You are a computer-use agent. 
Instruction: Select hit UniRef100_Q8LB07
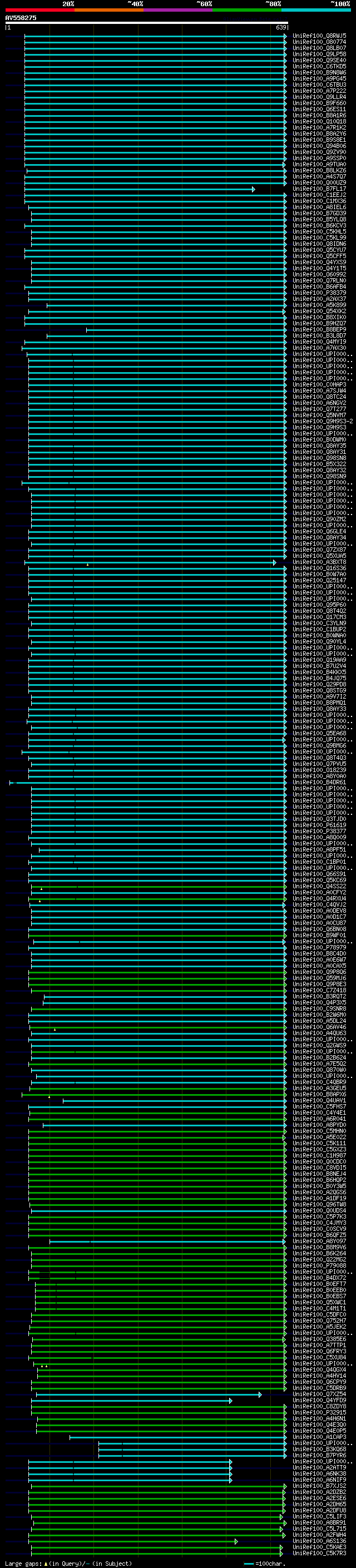coord(319,48)
